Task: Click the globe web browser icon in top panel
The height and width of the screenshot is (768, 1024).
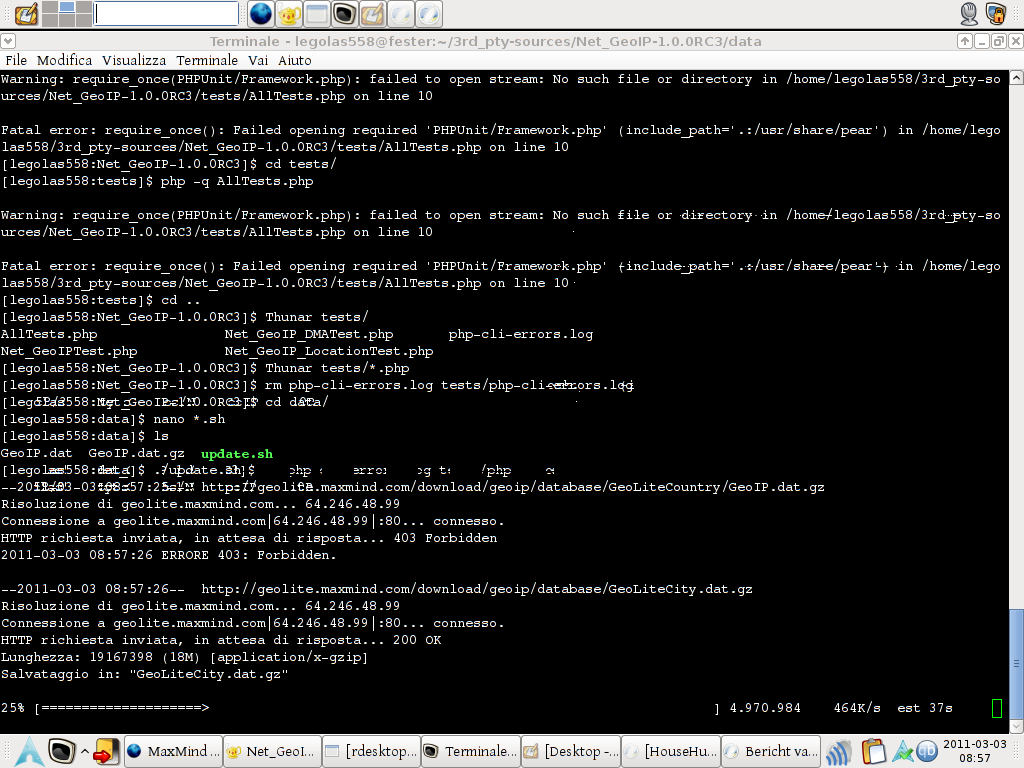Action: pos(261,14)
